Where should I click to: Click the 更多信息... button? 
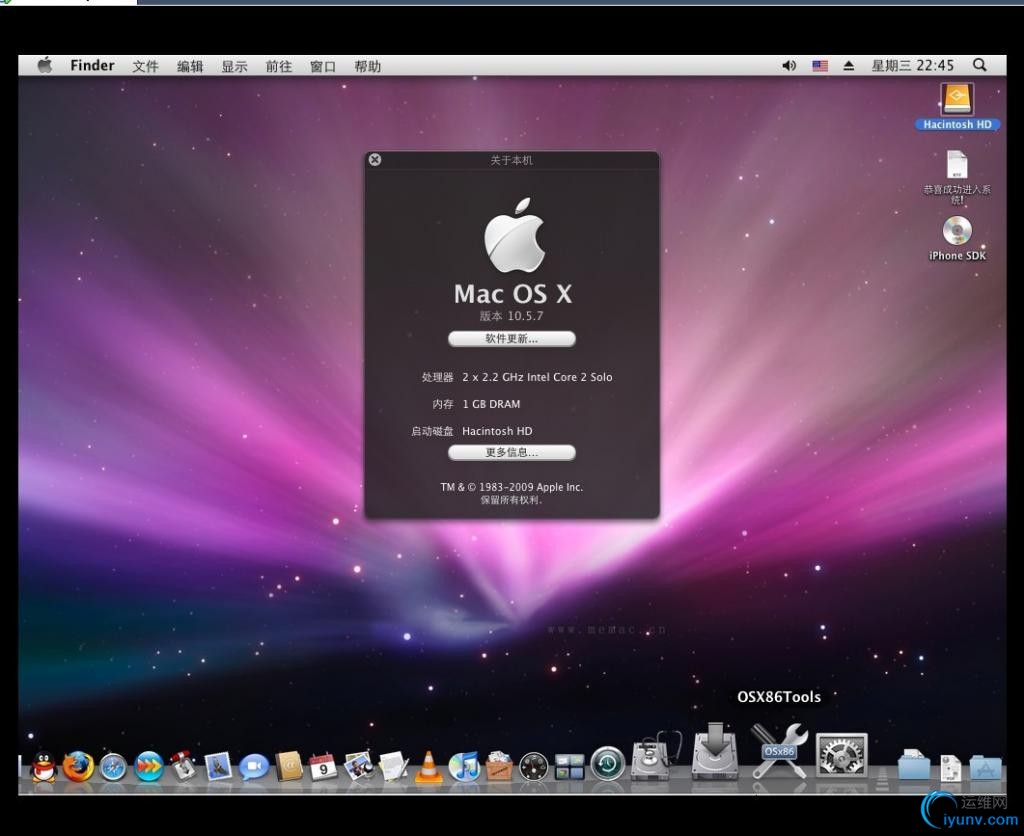[x=511, y=452]
